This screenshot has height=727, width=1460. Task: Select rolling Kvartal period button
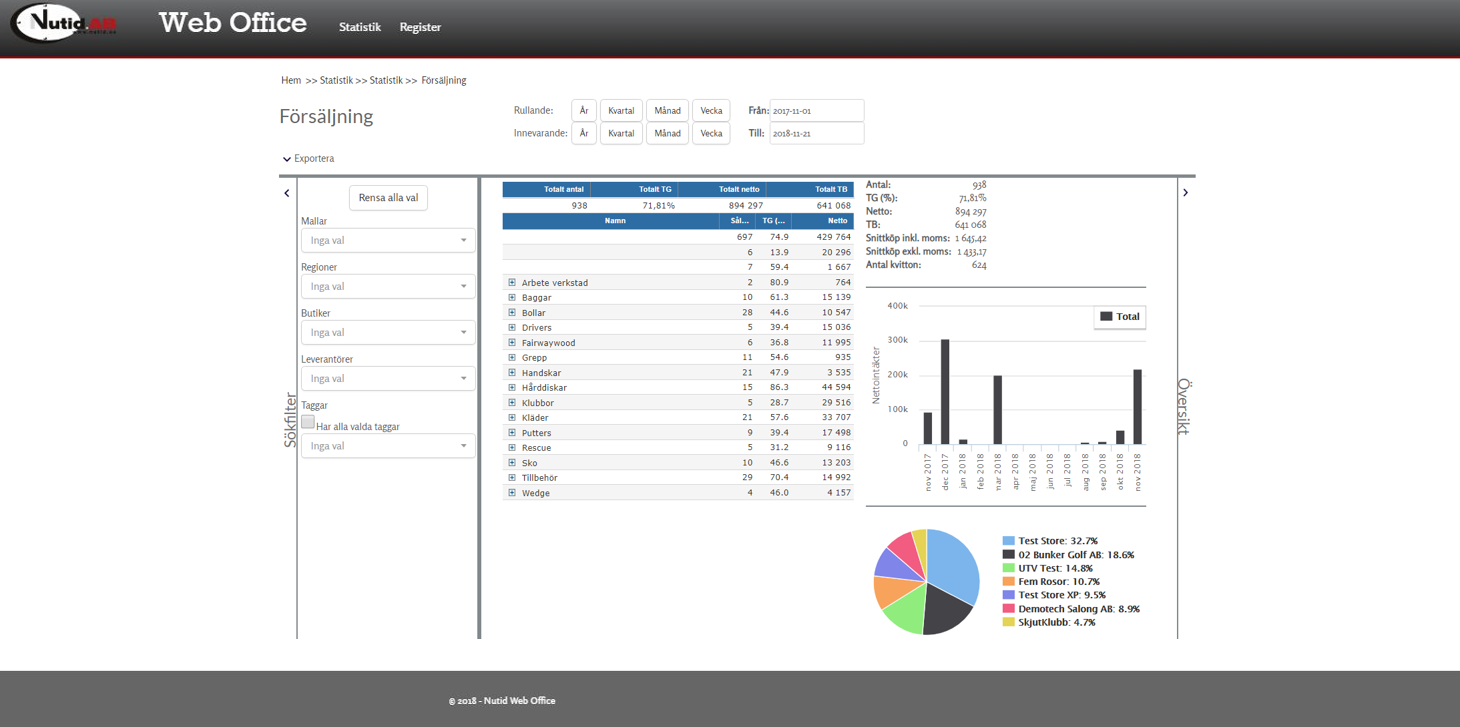pos(621,111)
